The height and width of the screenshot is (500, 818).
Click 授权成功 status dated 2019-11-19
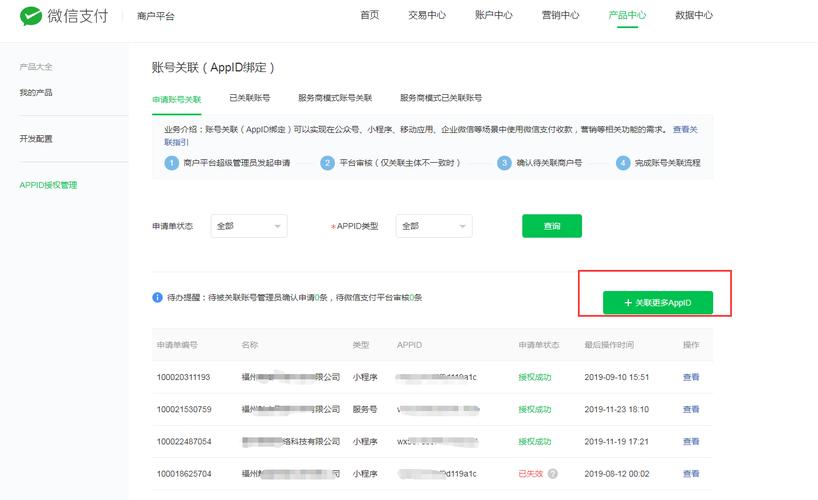[535, 442]
